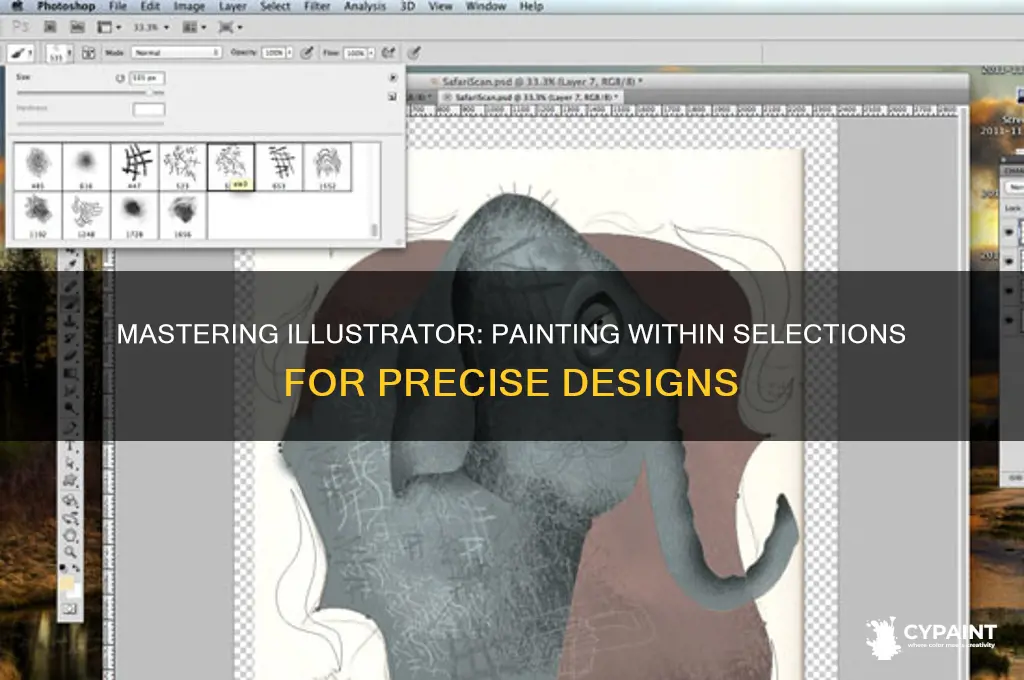Open the Opacity slider arrow

pyautogui.click(x=289, y=52)
